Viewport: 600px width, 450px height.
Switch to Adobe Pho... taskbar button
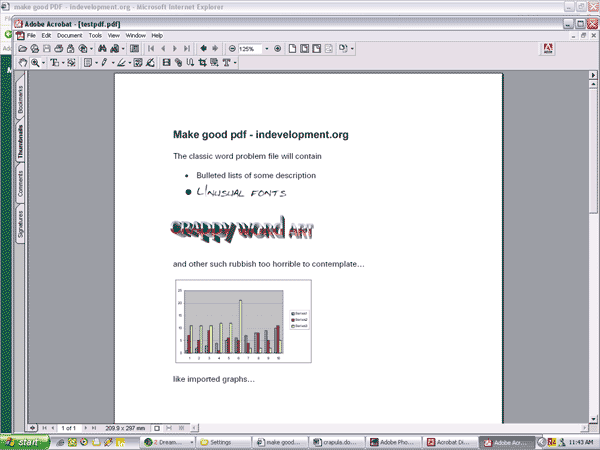click(x=394, y=442)
